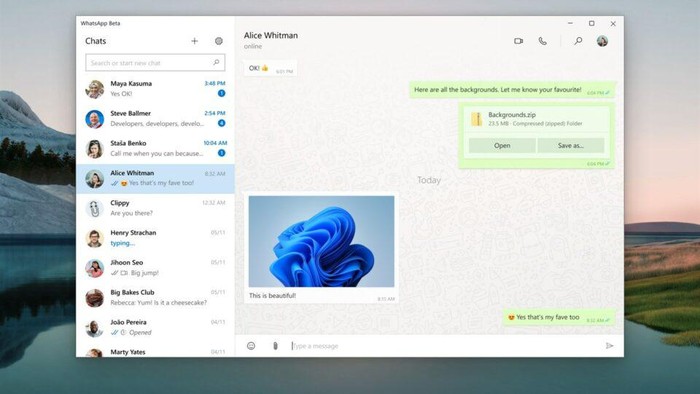
Task: Attach a file with paperclip icon
Action: point(275,346)
